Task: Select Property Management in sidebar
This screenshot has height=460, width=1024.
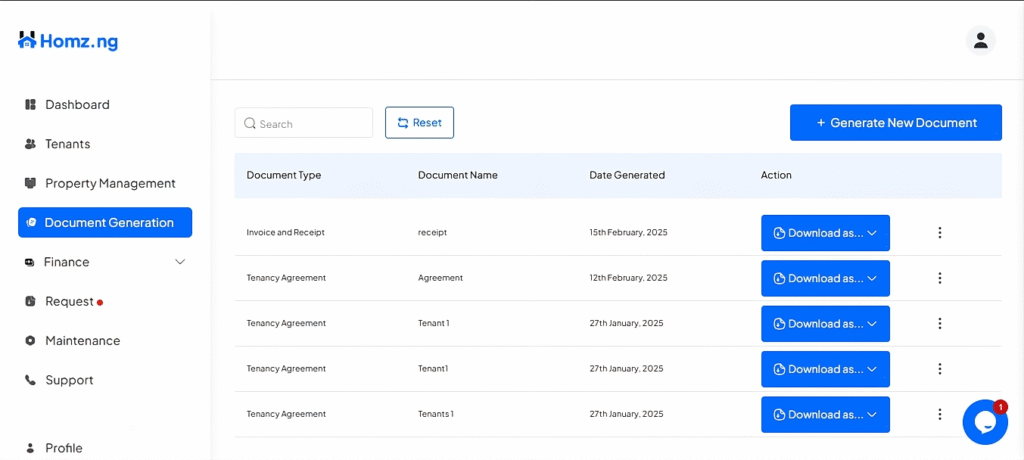Action: pos(110,183)
